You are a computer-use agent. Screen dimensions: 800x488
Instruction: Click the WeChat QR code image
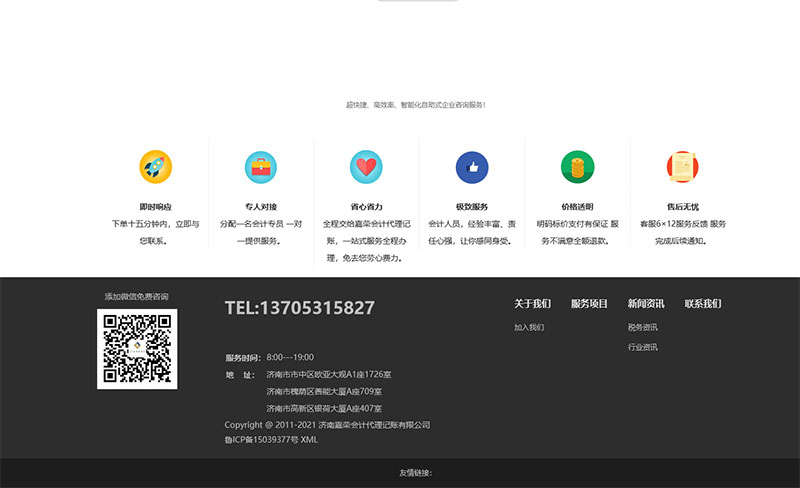(x=137, y=349)
